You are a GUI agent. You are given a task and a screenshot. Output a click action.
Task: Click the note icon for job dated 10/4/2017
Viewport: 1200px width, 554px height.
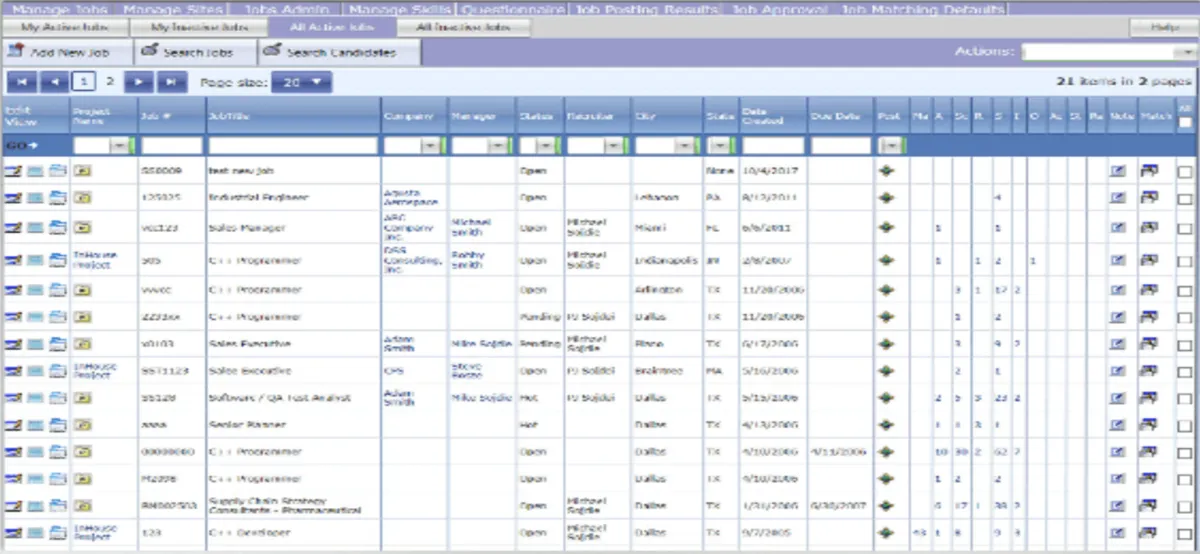(x=1118, y=172)
